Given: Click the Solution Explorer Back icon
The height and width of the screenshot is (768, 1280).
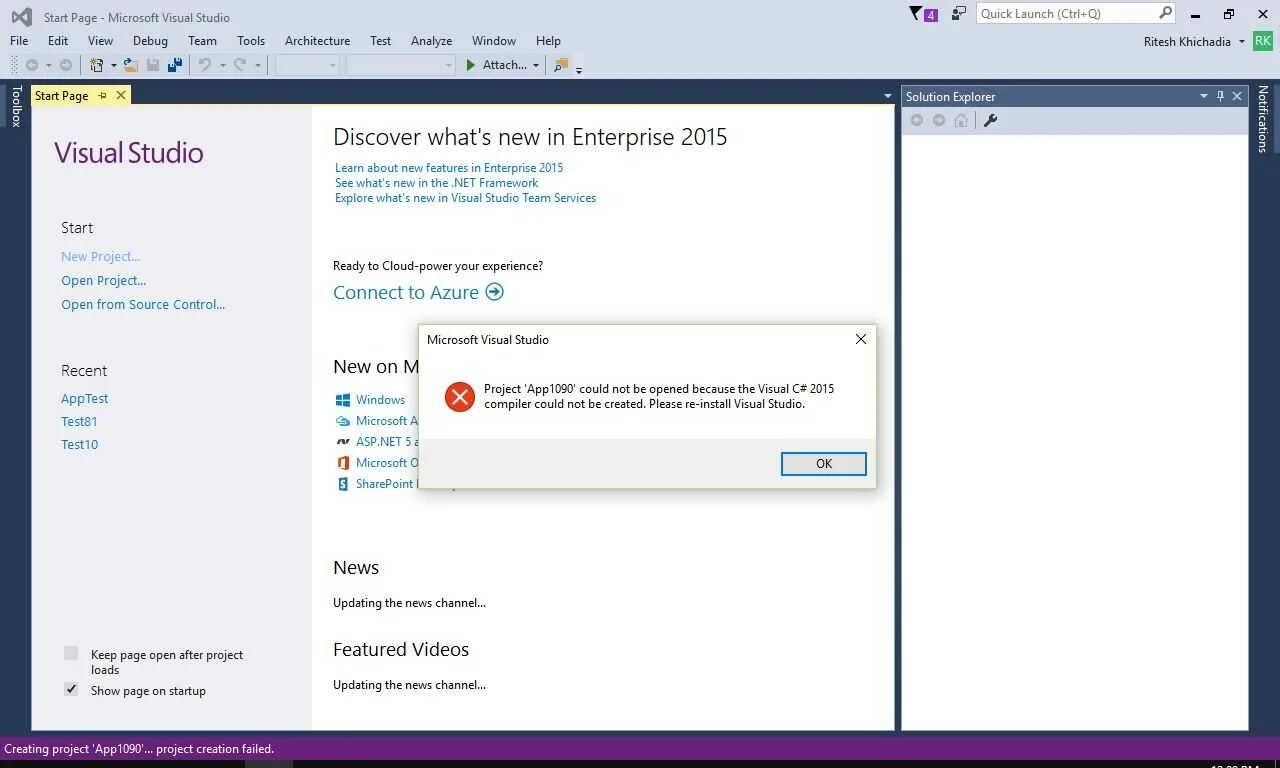Looking at the screenshot, I should (x=916, y=120).
